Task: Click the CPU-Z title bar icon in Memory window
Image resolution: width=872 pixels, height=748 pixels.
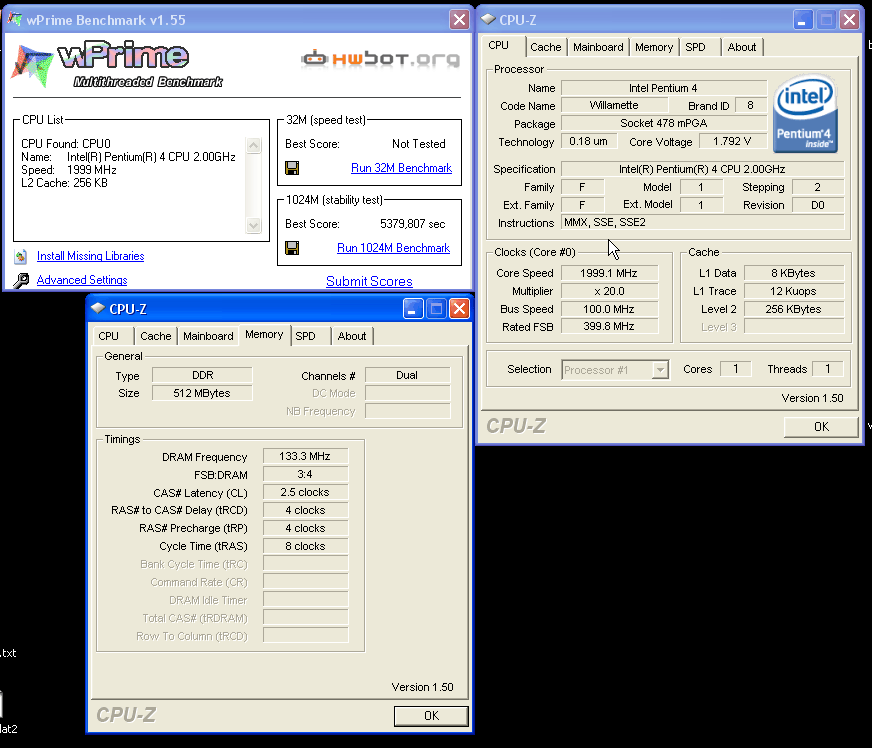Action: tap(98, 308)
